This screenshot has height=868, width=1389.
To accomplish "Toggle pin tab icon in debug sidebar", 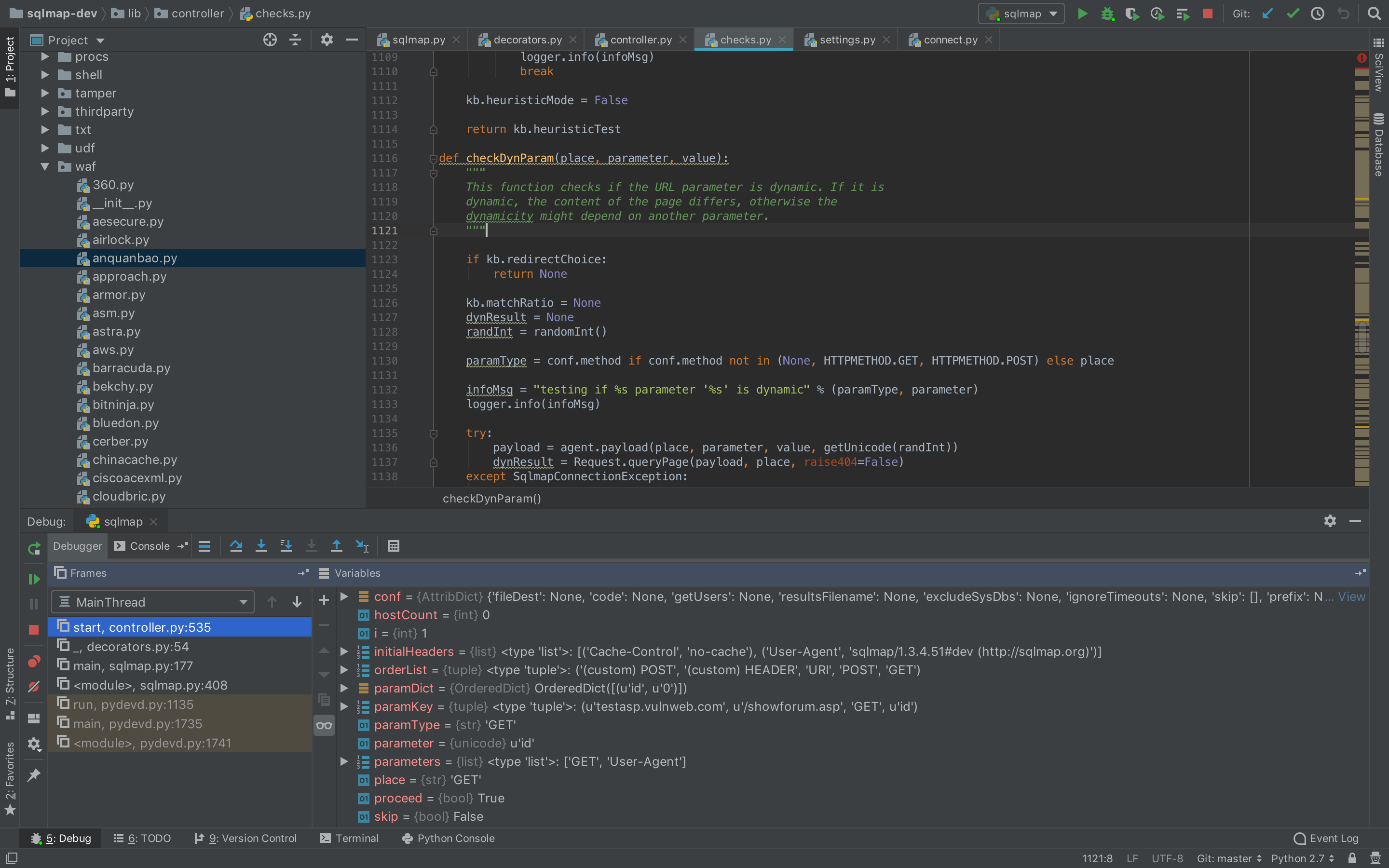I will (34, 775).
